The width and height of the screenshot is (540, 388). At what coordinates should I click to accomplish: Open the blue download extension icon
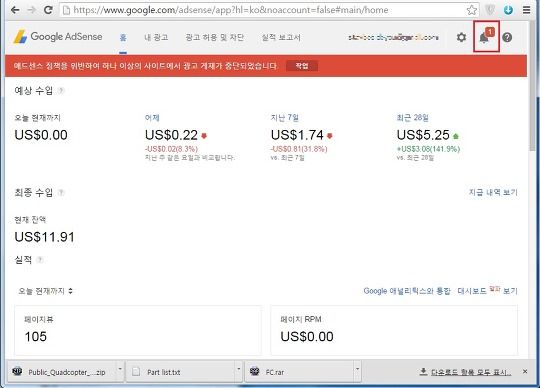coord(508,10)
